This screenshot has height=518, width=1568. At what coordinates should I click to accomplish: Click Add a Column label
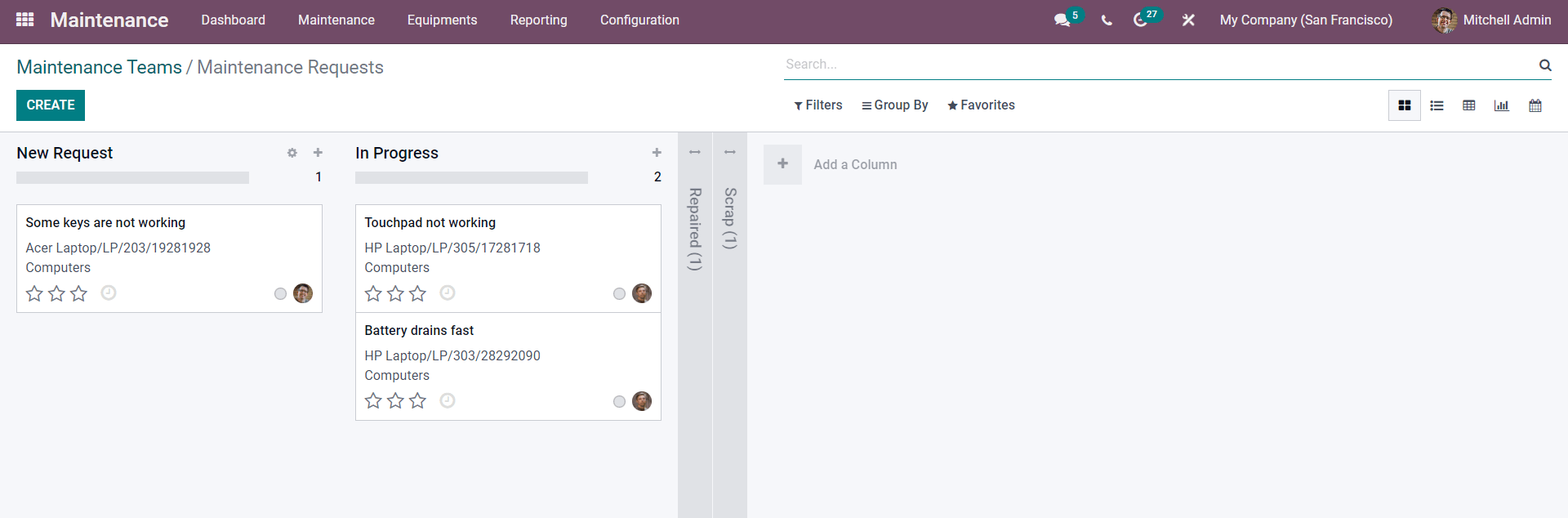coord(855,164)
